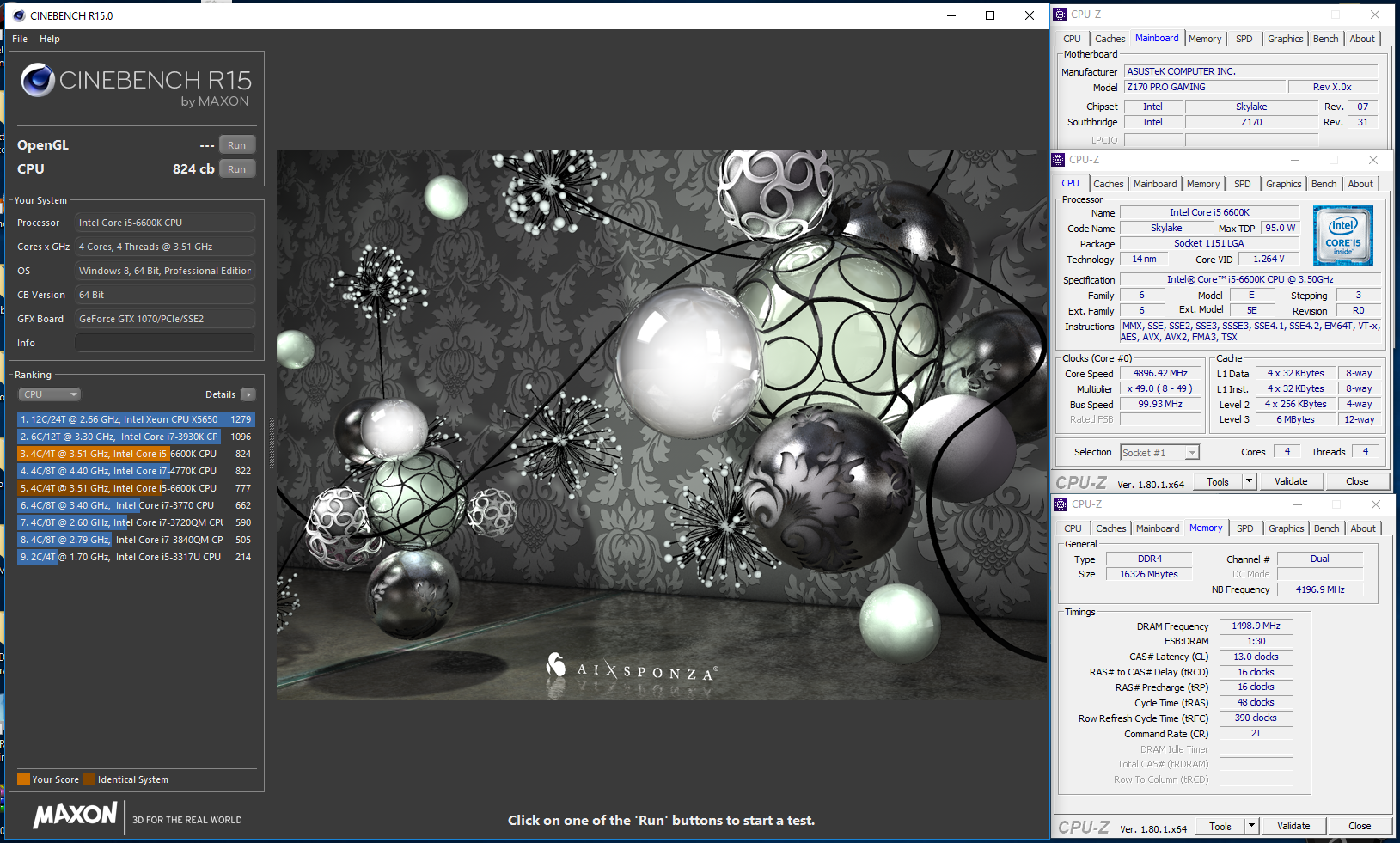The width and height of the screenshot is (1400, 843).
Task: Select ranking row i5-3317U 214
Action: pos(136,557)
